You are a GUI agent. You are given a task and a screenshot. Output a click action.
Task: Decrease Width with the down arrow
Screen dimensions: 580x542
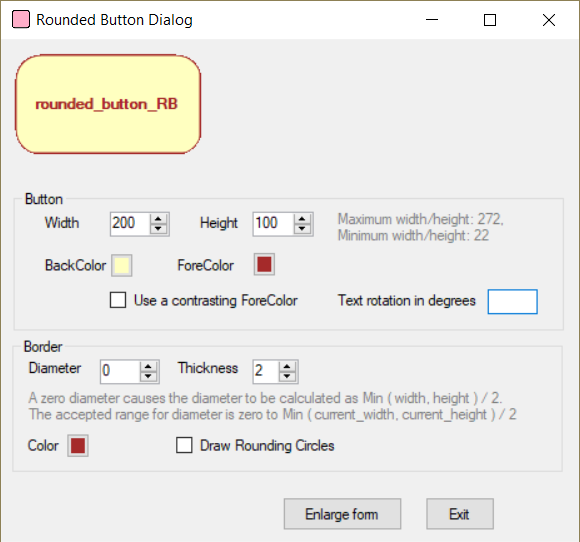(158, 229)
